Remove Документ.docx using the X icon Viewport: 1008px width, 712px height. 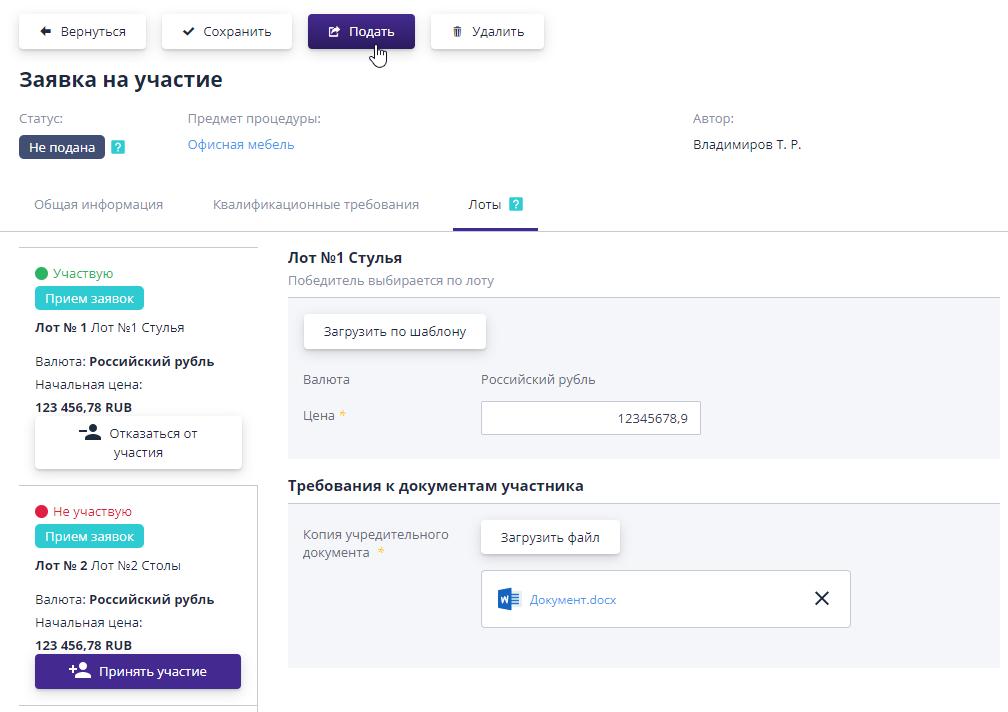coord(822,598)
